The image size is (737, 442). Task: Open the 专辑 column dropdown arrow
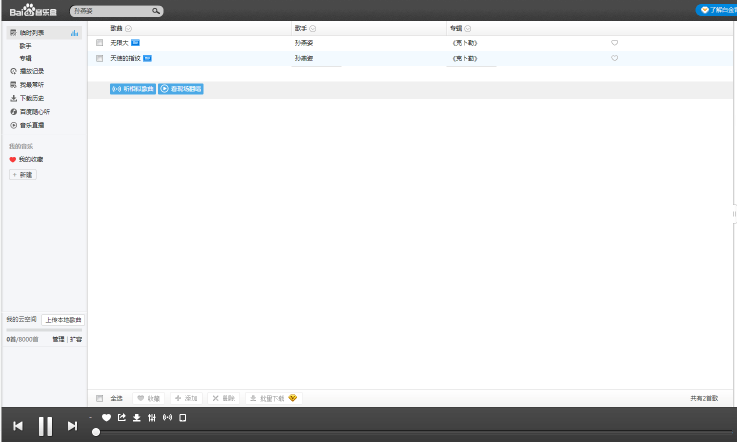pos(467,29)
